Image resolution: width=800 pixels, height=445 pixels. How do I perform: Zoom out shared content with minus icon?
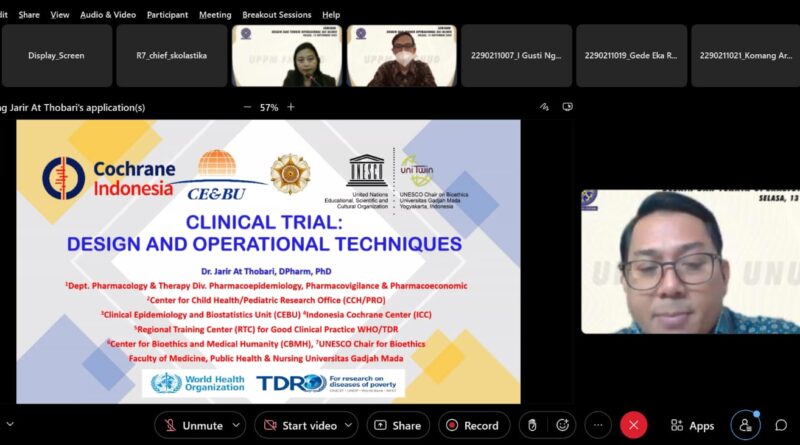click(247, 107)
